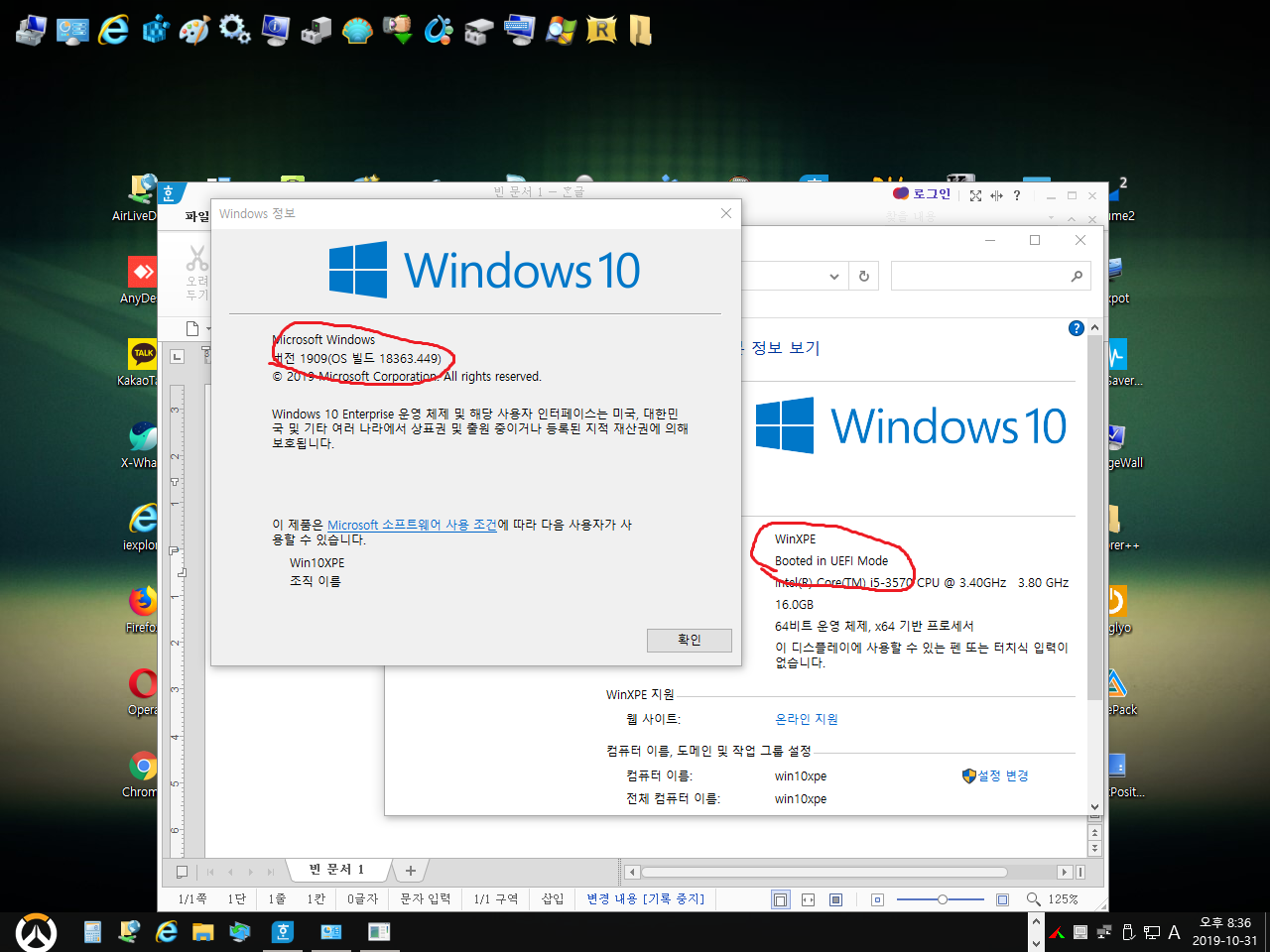Open Firefox desktop shortcut
Viewport: 1270px width, 952px height.
pyautogui.click(x=143, y=609)
